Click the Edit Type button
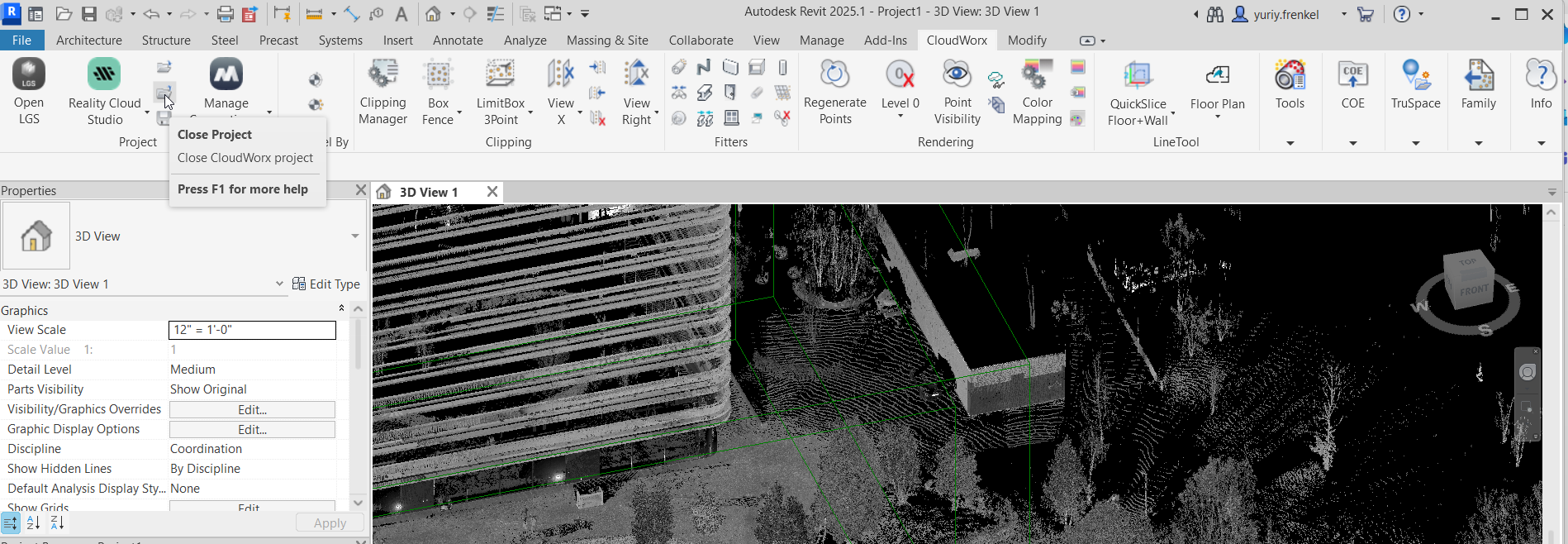This screenshot has height=544, width=1568. pyautogui.click(x=326, y=284)
